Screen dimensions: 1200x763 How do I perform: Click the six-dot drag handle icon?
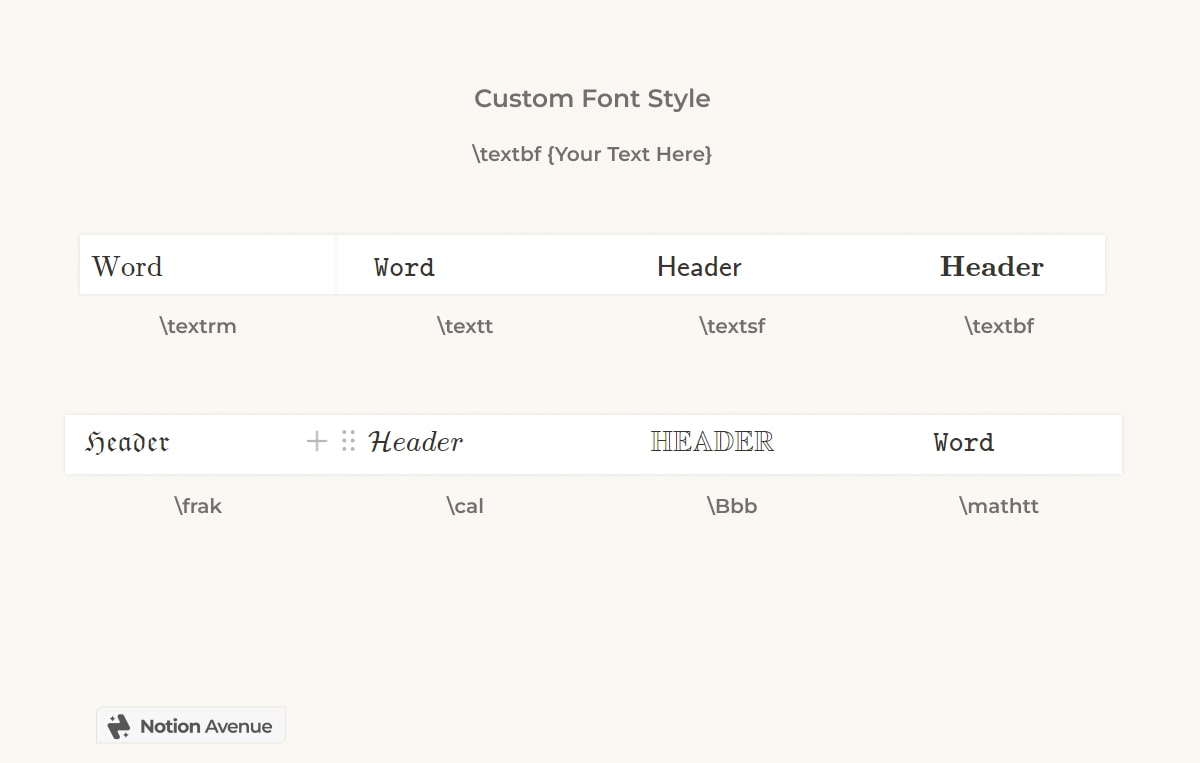[x=347, y=440]
